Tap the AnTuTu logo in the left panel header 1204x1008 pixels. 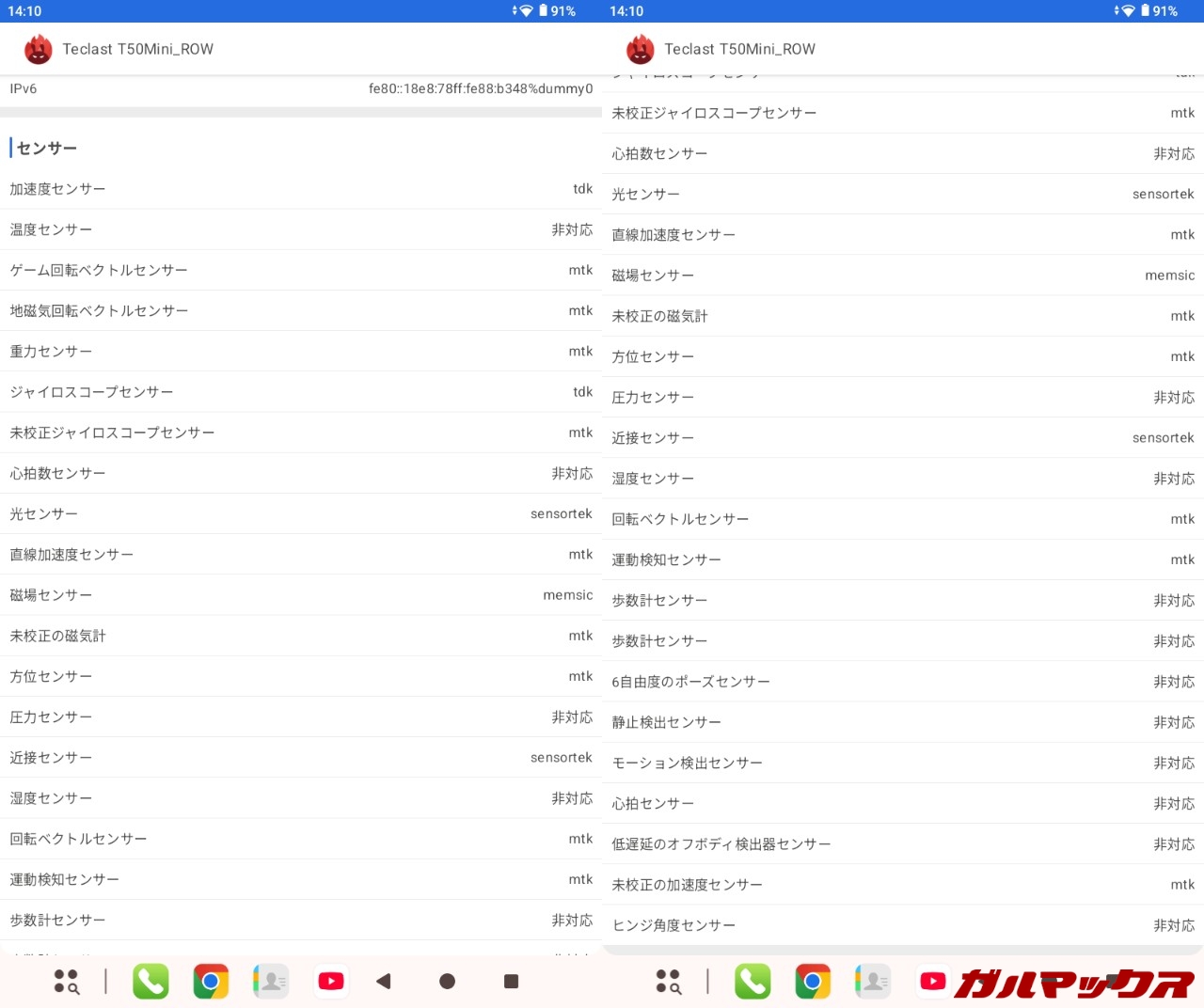pyautogui.click(x=39, y=49)
